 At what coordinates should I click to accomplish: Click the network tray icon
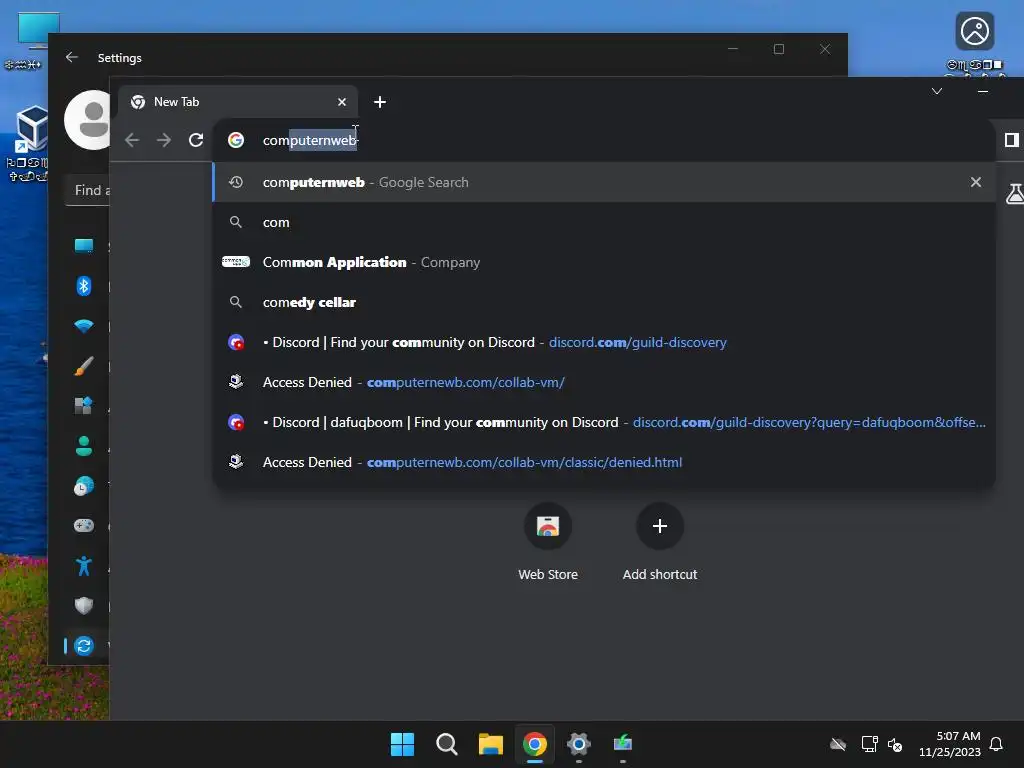pos(869,744)
